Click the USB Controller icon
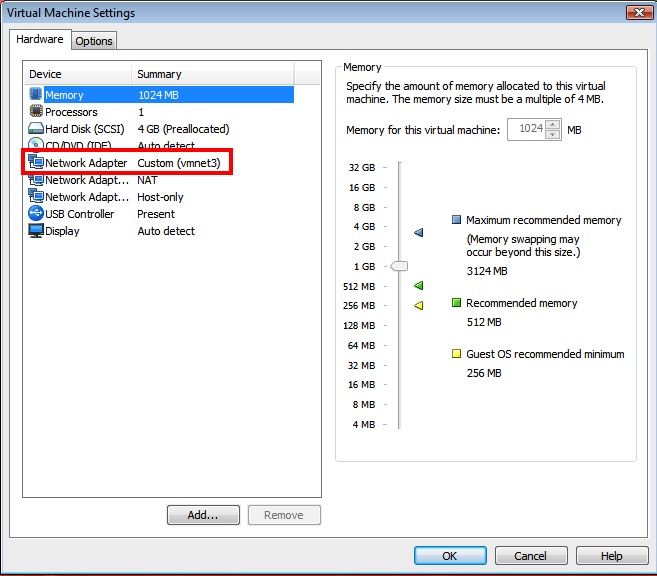The height and width of the screenshot is (576, 657). [36, 214]
